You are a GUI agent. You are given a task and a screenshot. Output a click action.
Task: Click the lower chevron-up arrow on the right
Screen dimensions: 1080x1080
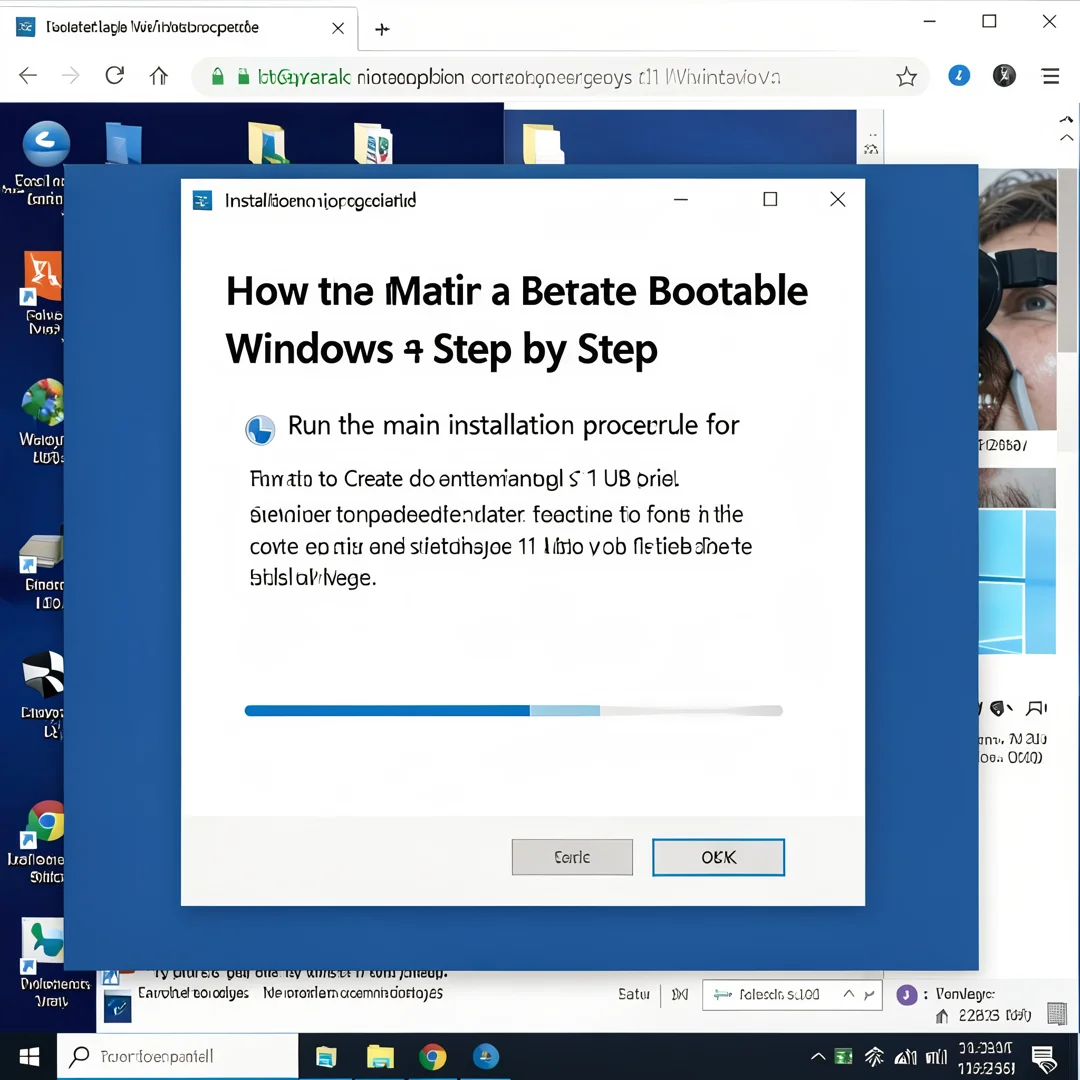click(1066, 138)
